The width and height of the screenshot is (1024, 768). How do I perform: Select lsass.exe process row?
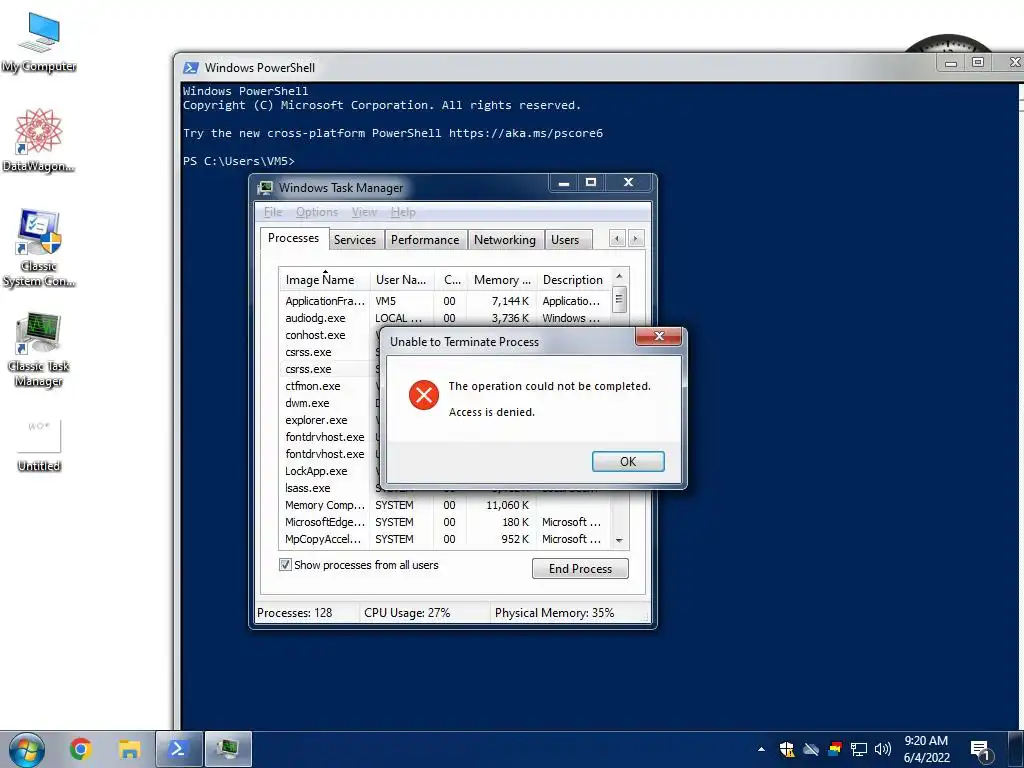coord(328,488)
